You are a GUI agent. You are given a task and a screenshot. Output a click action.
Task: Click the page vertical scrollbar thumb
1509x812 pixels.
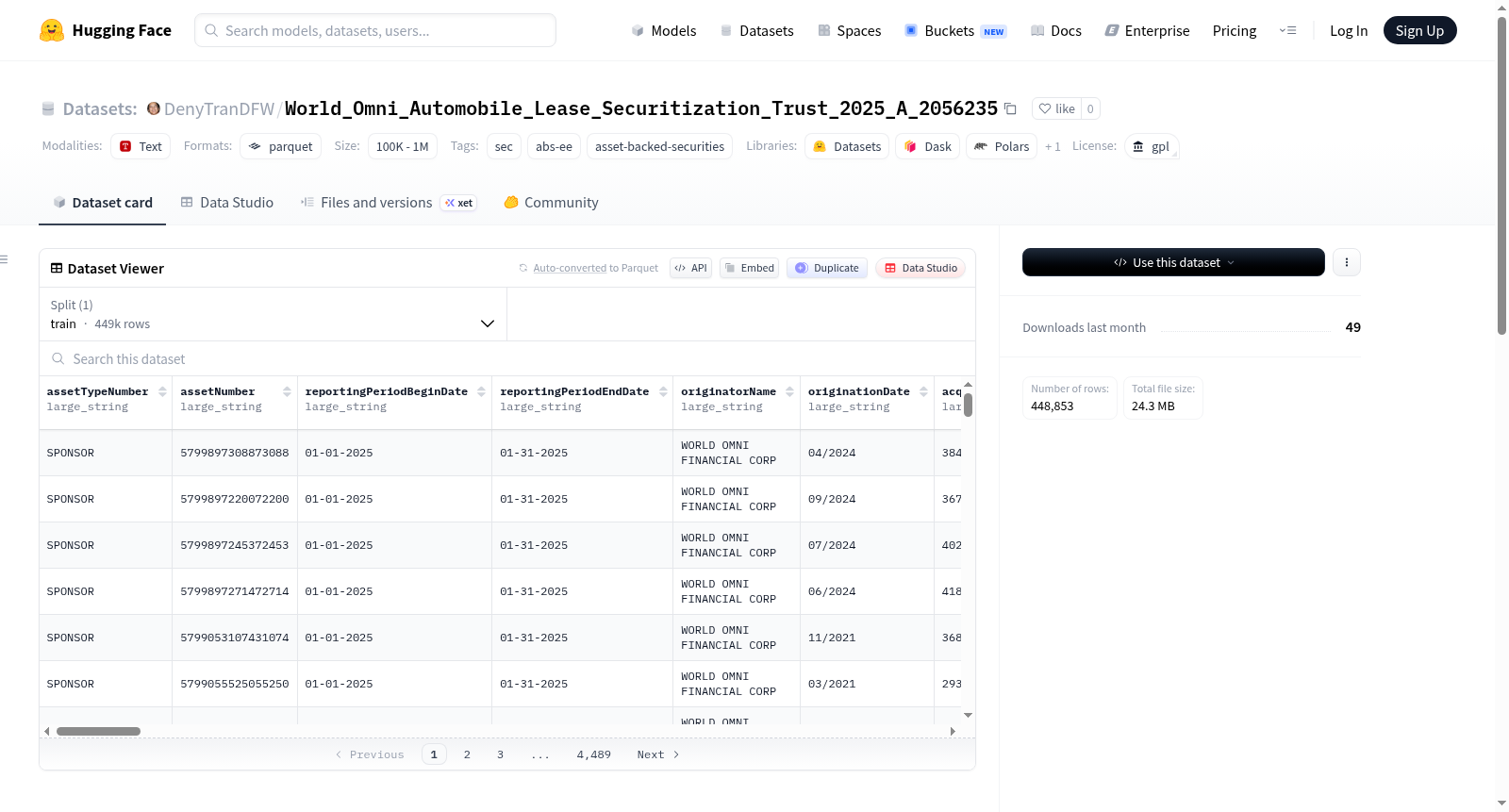(x=1501, y=176)
